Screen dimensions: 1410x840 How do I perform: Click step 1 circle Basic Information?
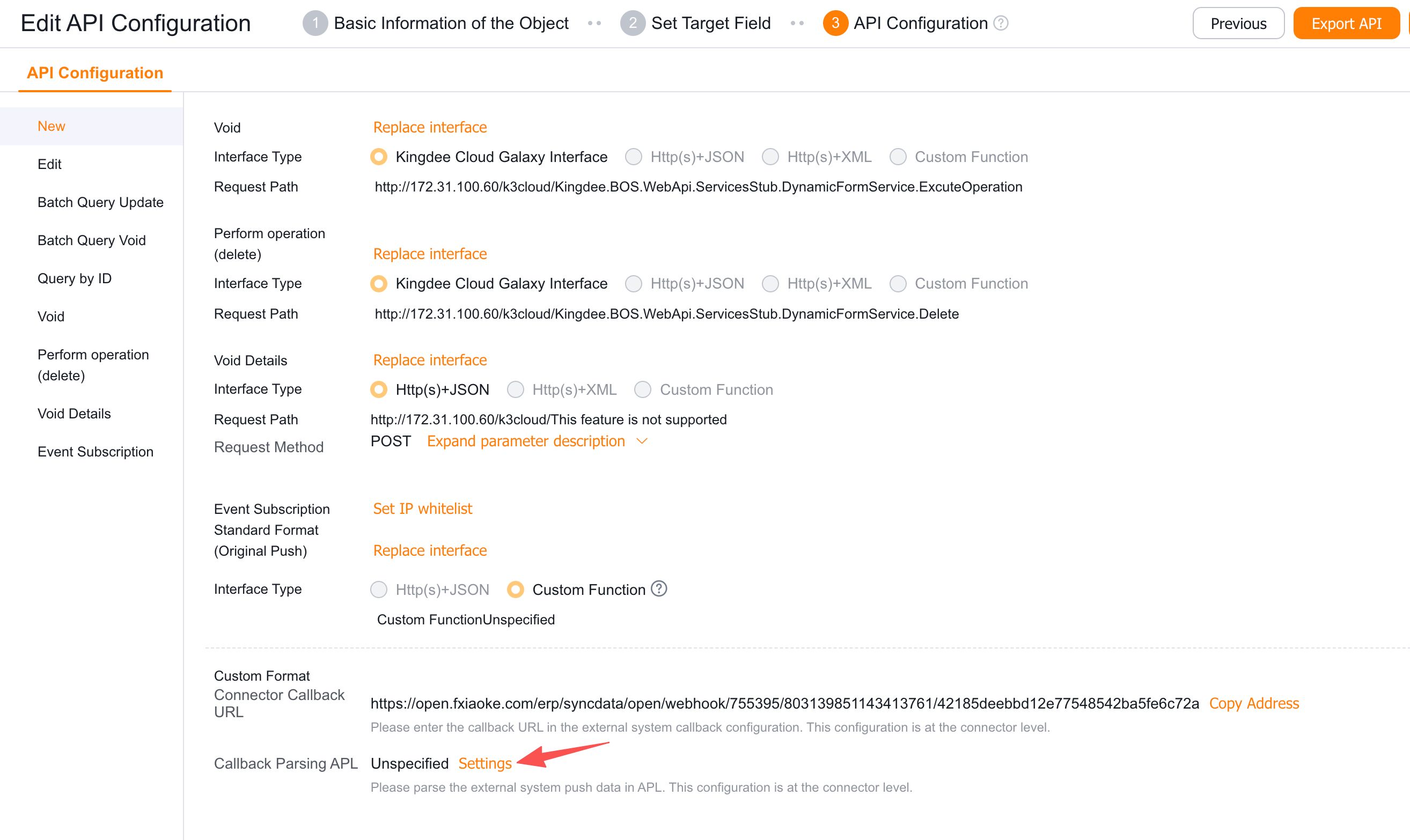(x=315, y=23)
